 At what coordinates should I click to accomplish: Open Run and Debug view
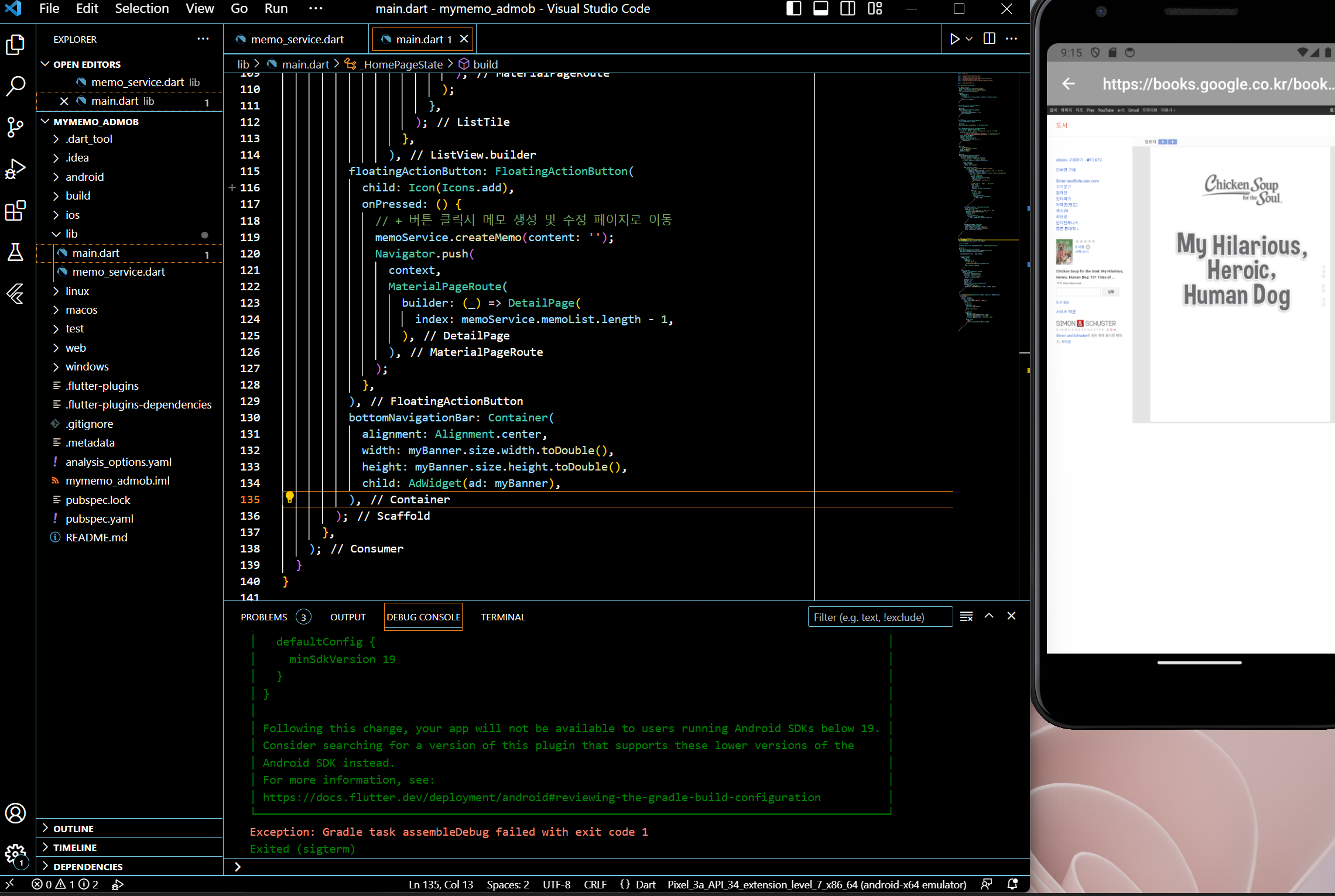click(15, 169)
